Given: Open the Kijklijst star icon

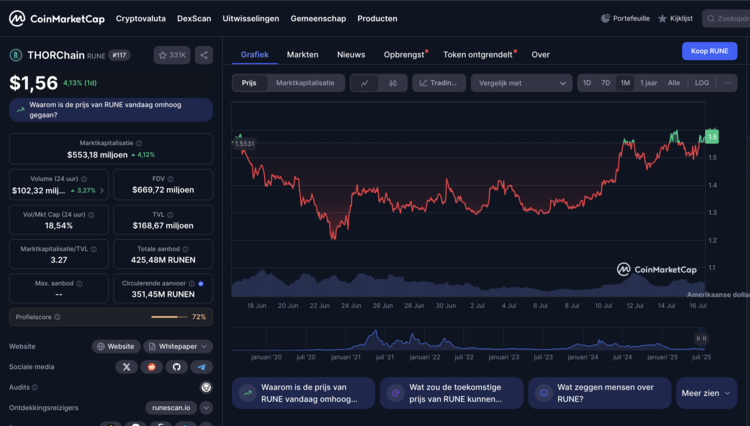Looking at the screenshot, I should pos(662,19).
